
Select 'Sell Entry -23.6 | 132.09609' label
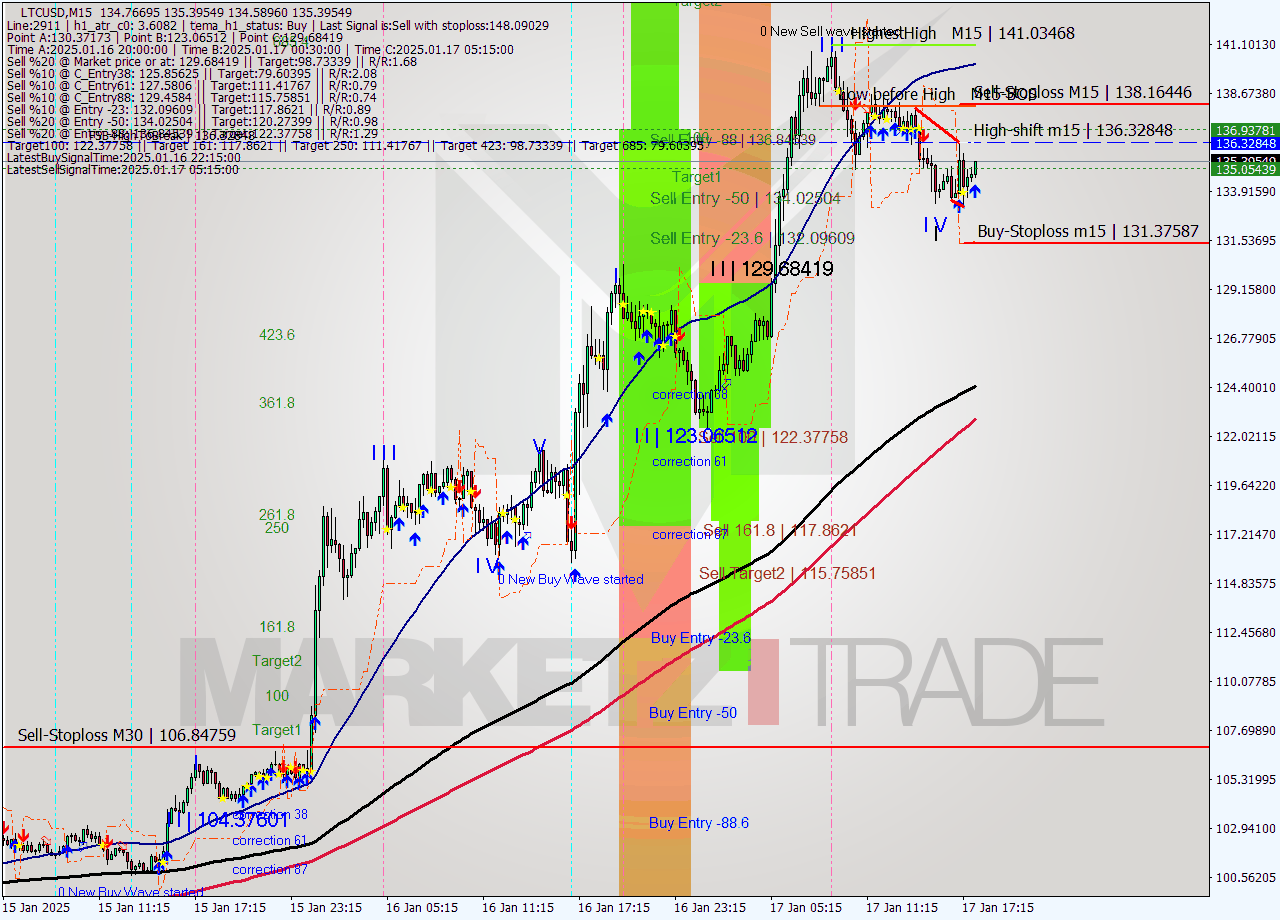[752, 238]
